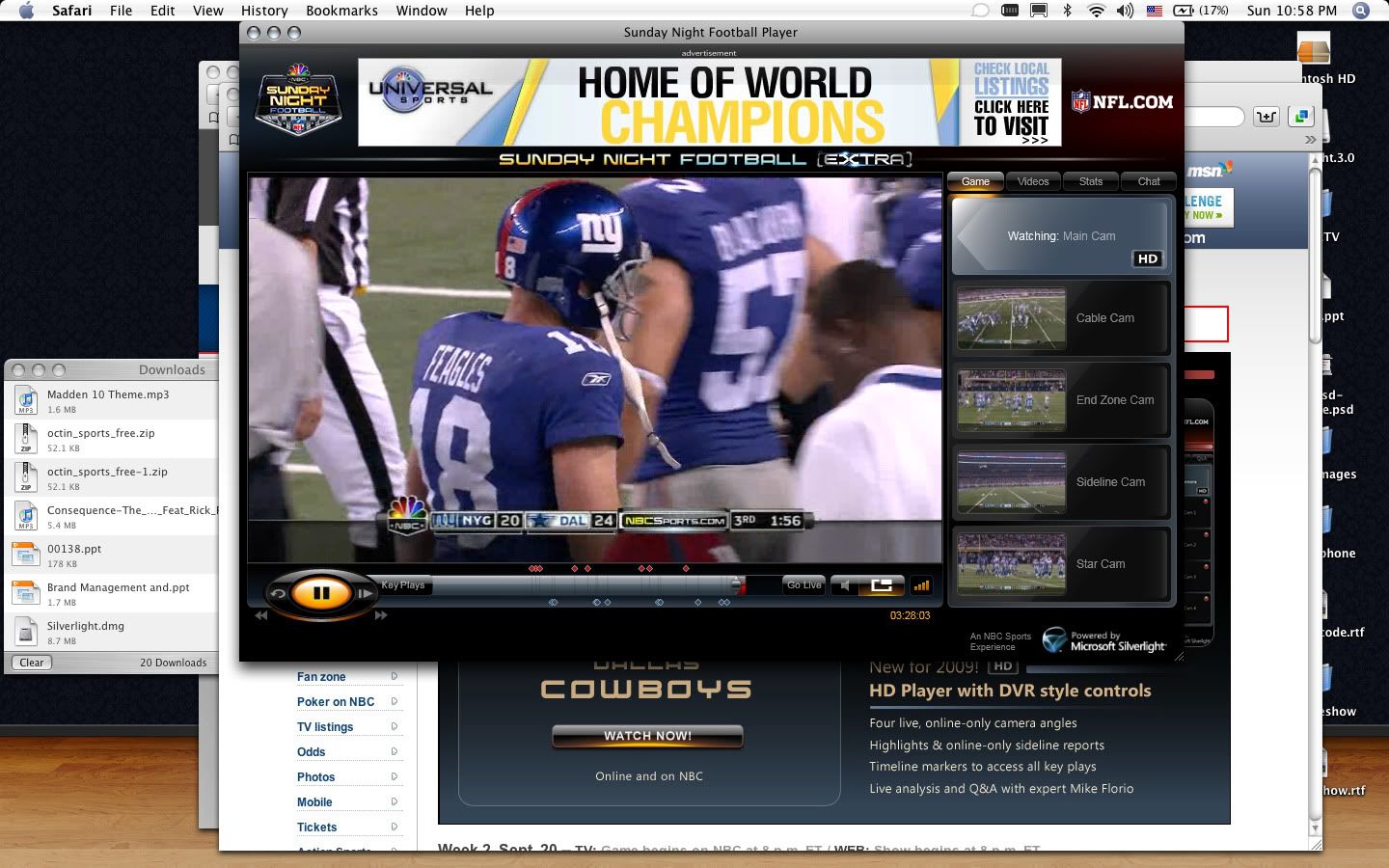Click the Go Live button

[x=803, y=584]
